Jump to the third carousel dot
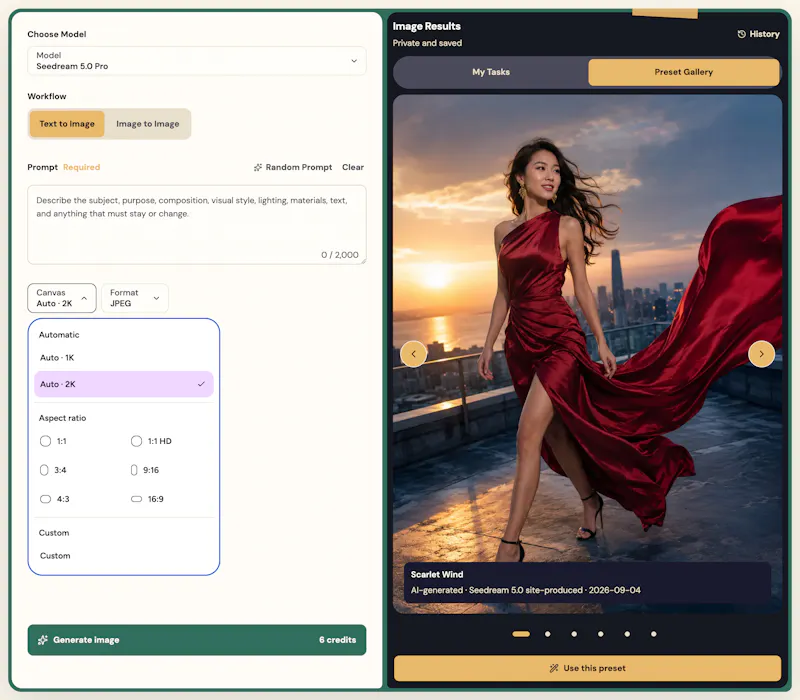Viewport: 800px width, 700px height. tap(574, 634)
